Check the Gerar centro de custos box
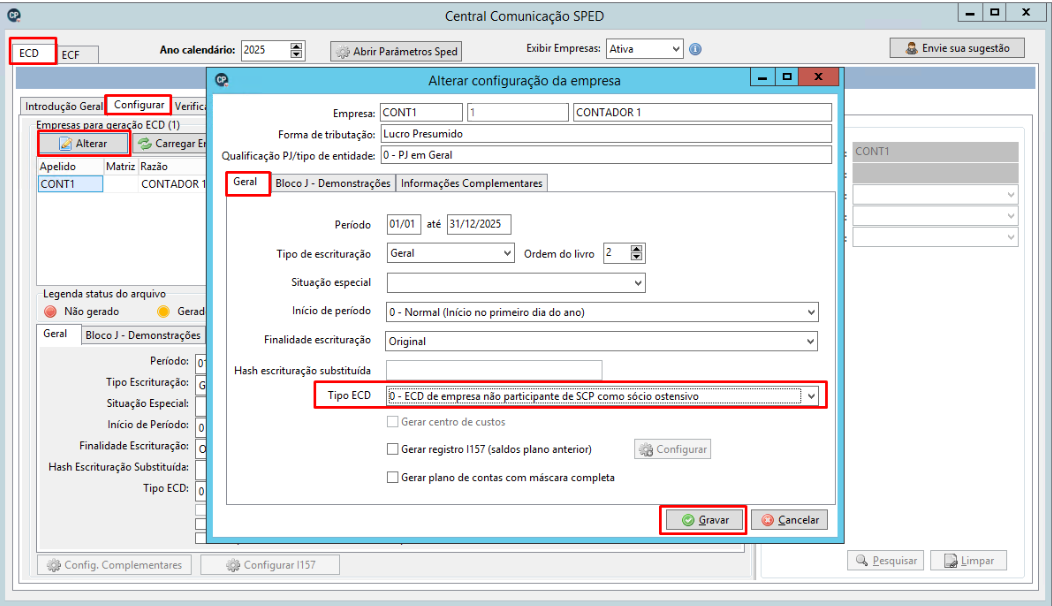Image resolution: width=1052 pixels, height=606 pixels. coord(392,421)
